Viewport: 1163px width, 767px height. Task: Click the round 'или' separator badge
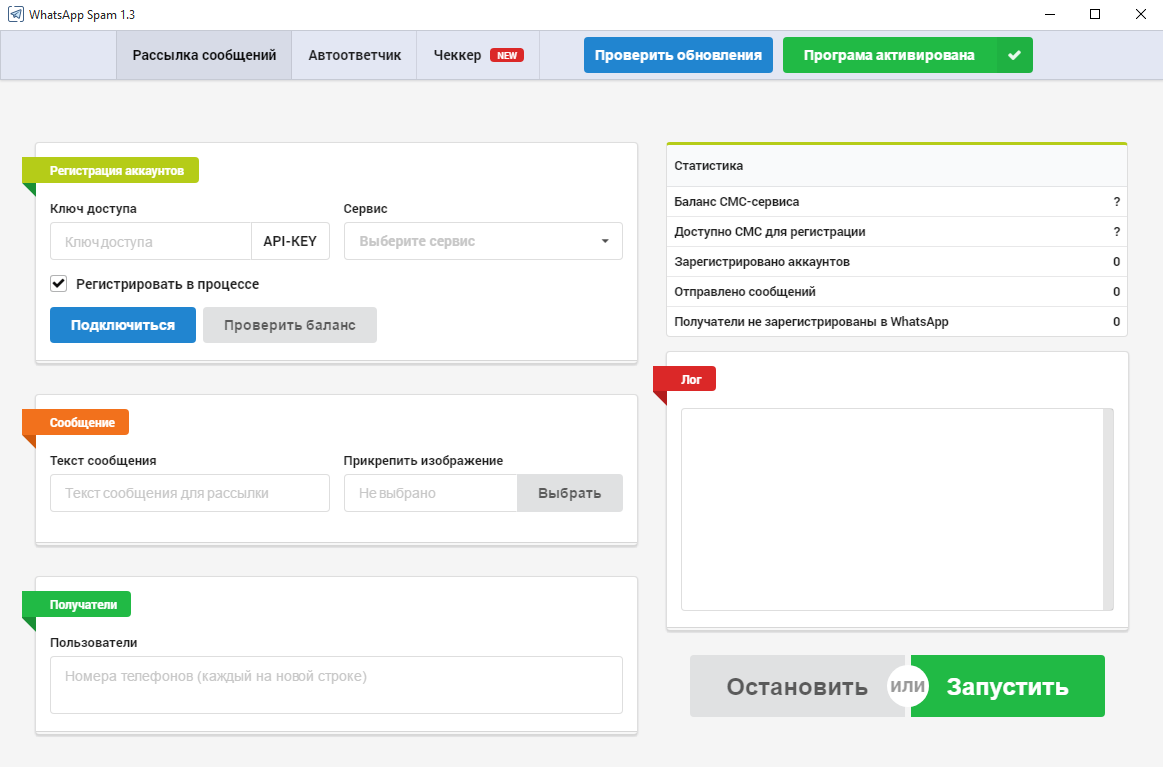pos(908,687)
